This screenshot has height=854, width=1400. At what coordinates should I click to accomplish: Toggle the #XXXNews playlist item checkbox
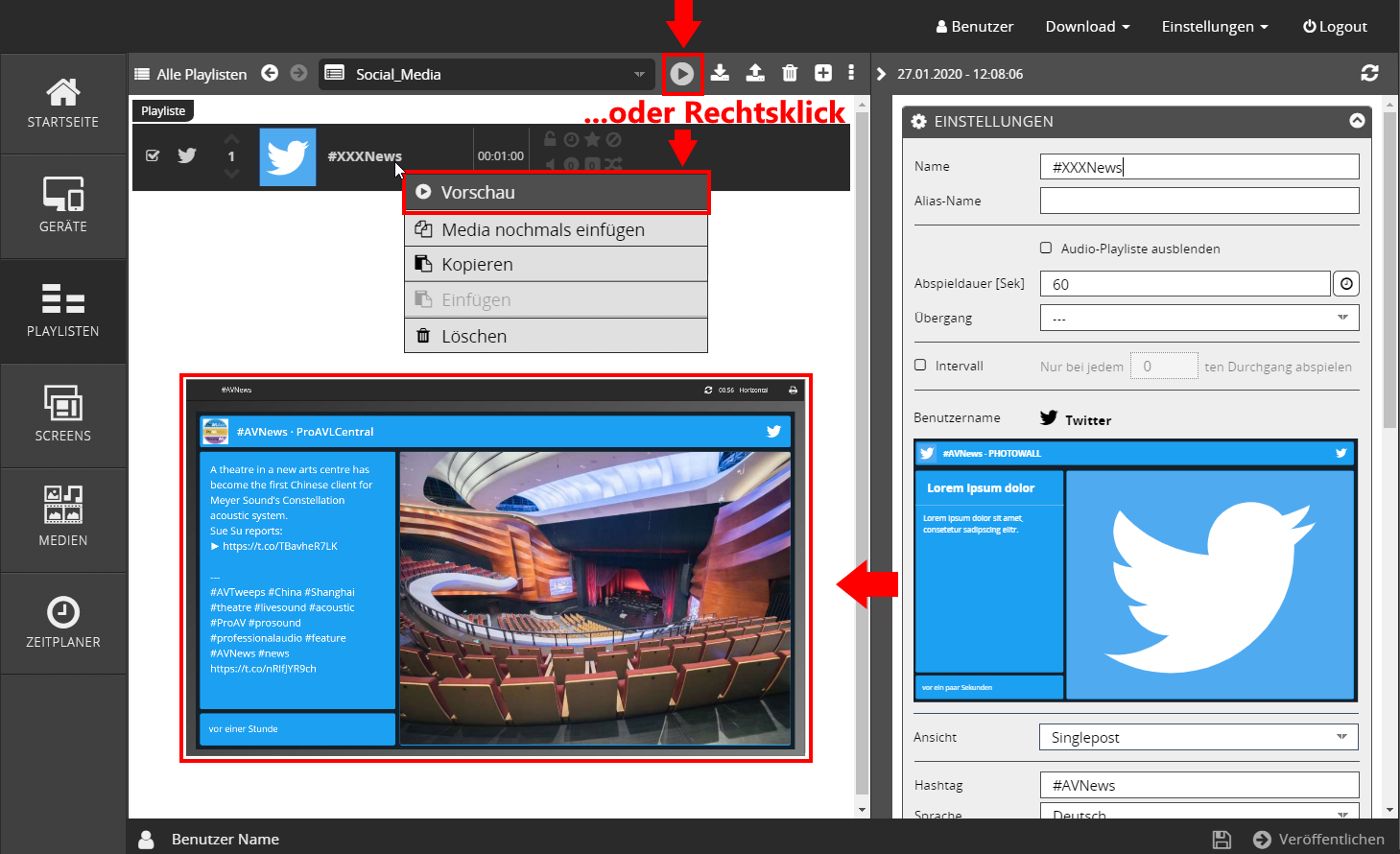click(x=153, y=155)
